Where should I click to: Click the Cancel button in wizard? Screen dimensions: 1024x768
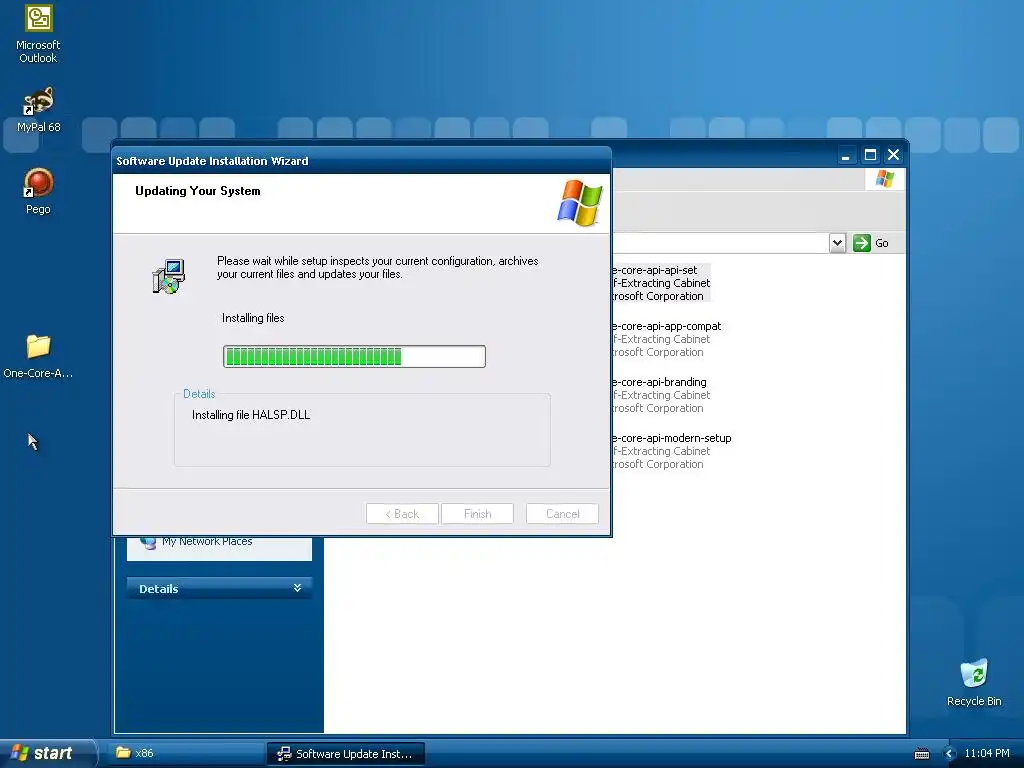point(562,513)
